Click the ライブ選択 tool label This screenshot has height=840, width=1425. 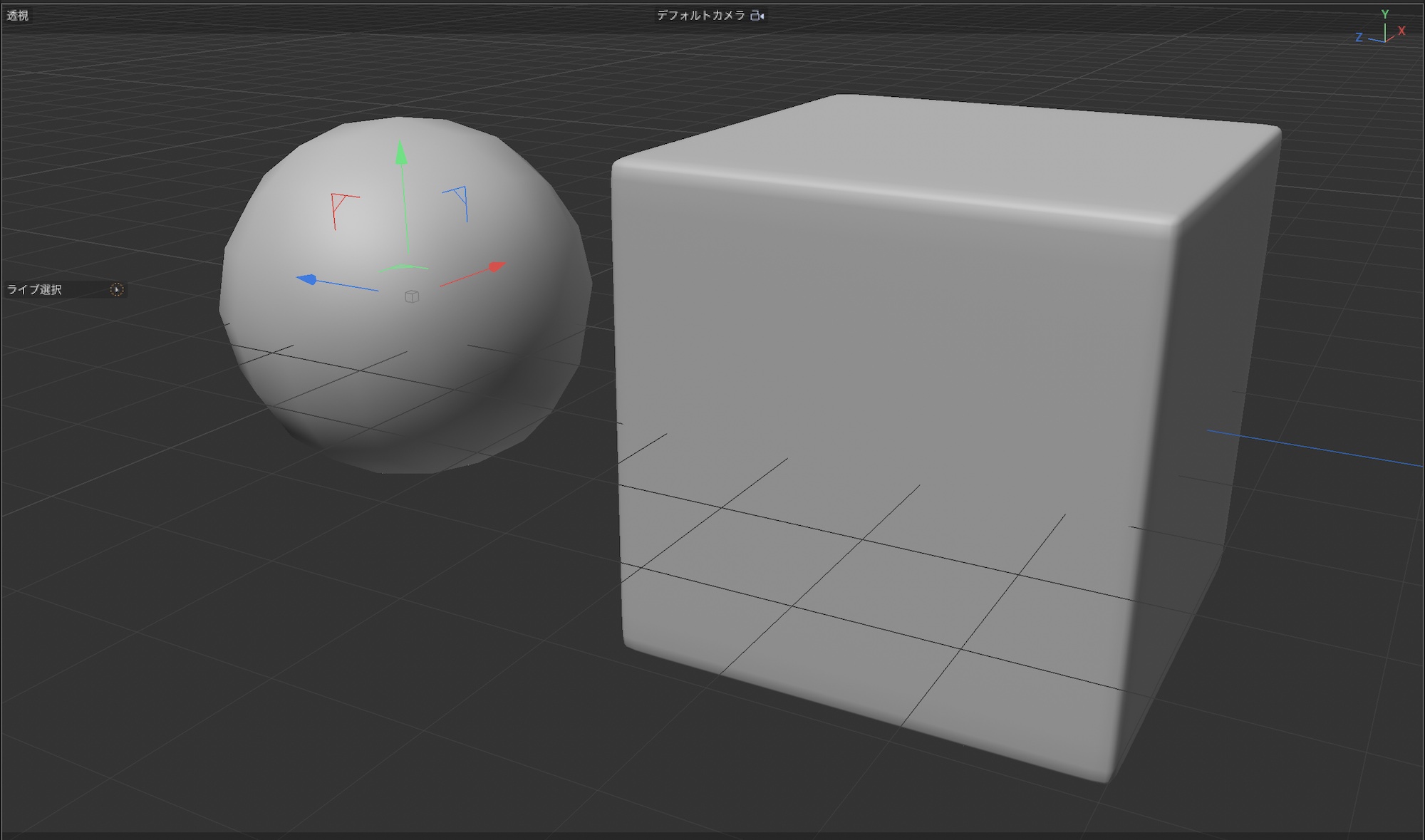35,289
